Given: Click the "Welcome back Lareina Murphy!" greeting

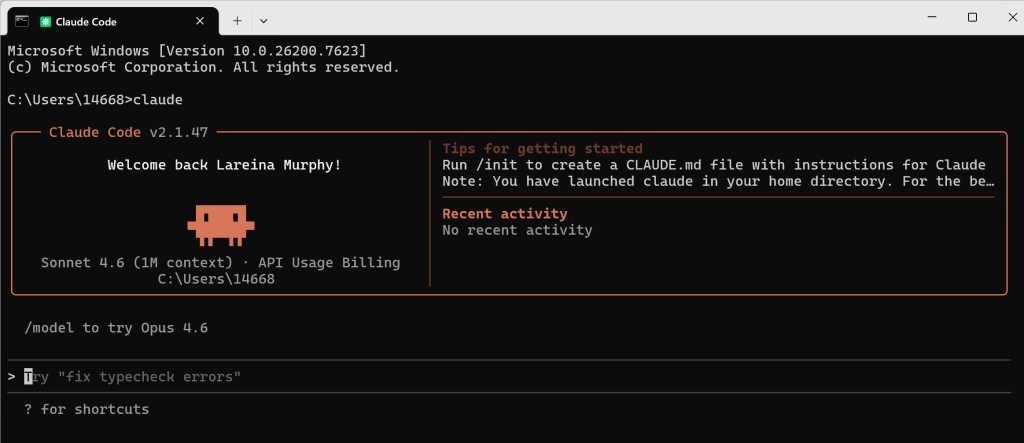Looking at the screenshot, I should click(x=223, y=164).
